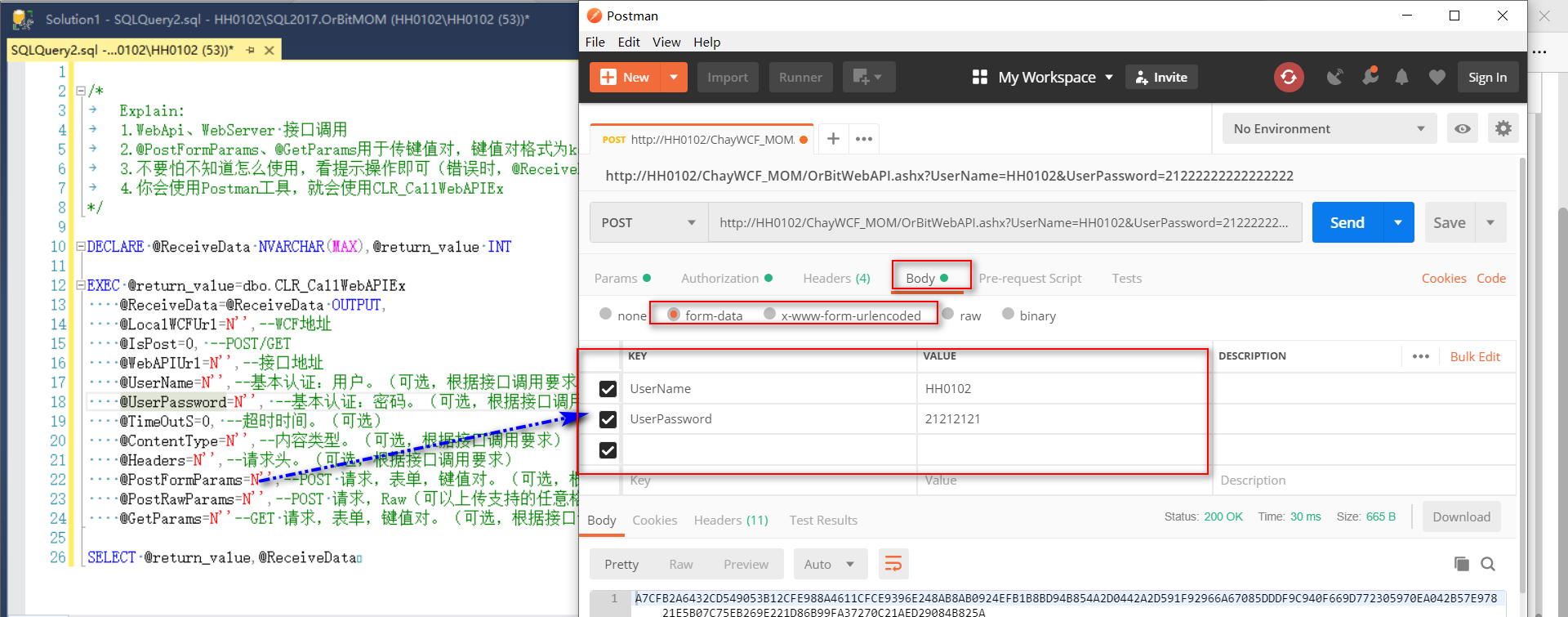Click the My Workspace grid icon
The width and height of the screenshot is (1568, 617).
(980, 77)
